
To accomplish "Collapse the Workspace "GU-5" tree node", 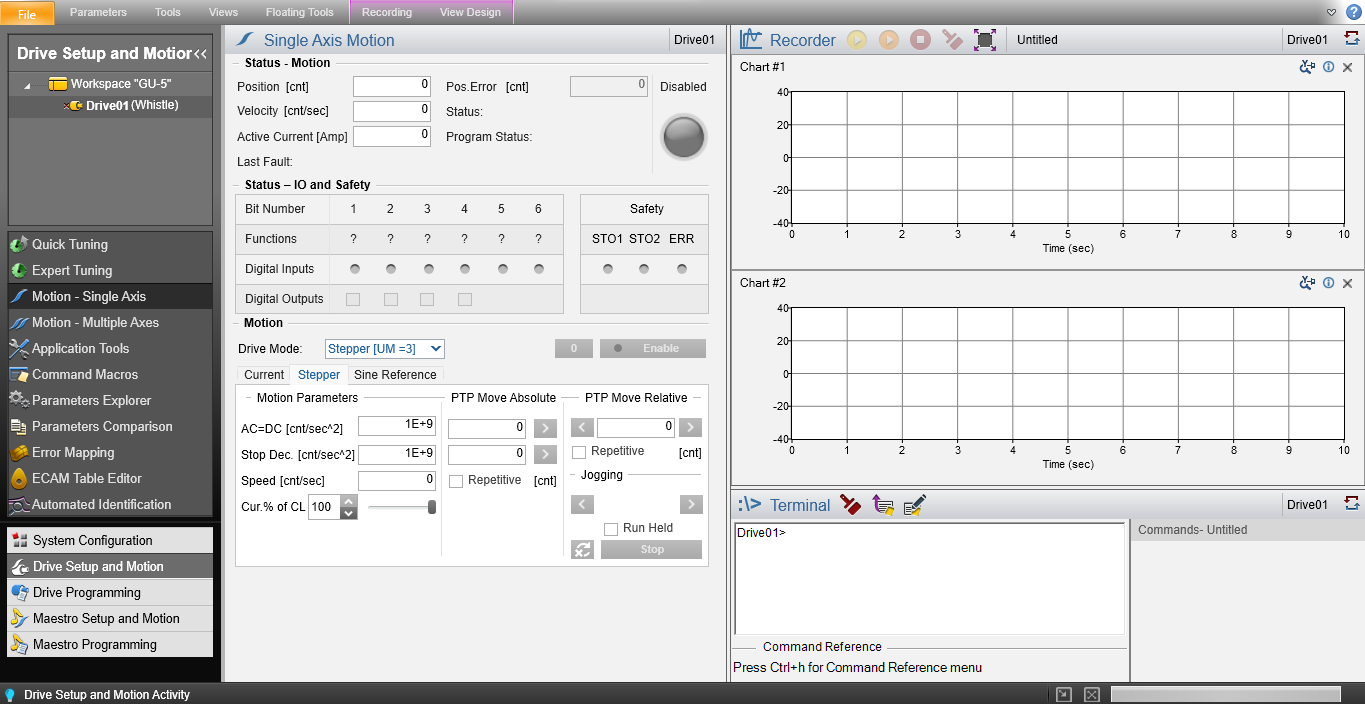I will pyautogui.click(x=27, y=85).
